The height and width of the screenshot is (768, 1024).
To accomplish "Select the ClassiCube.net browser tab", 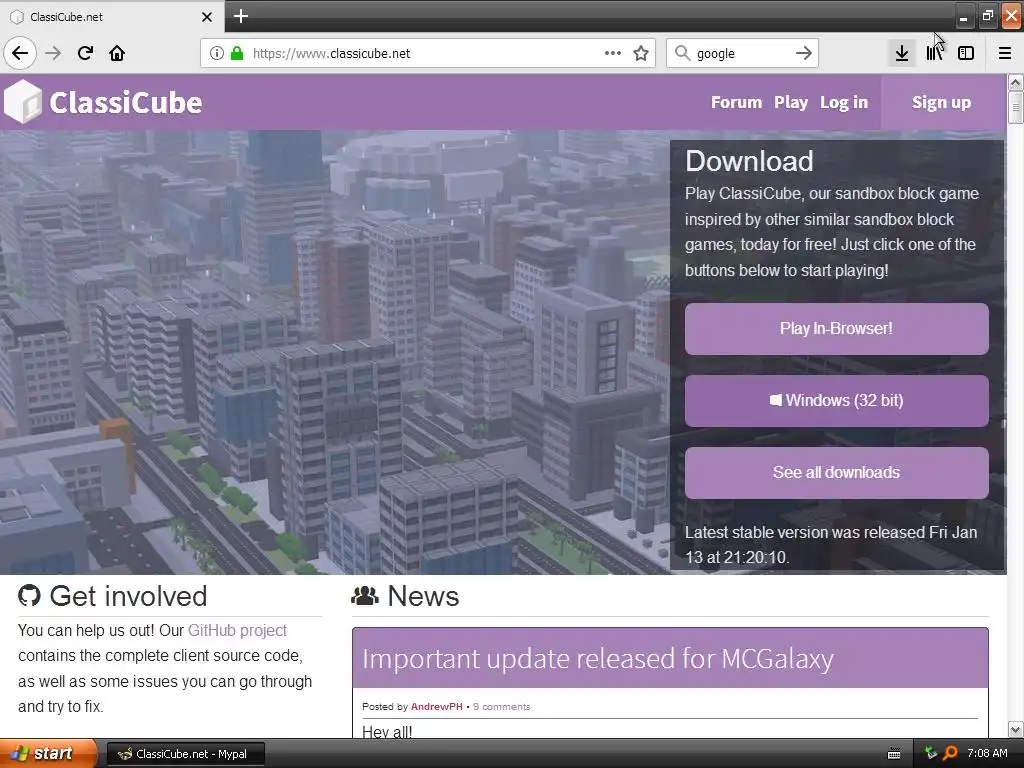I will [x=112, y=17].
